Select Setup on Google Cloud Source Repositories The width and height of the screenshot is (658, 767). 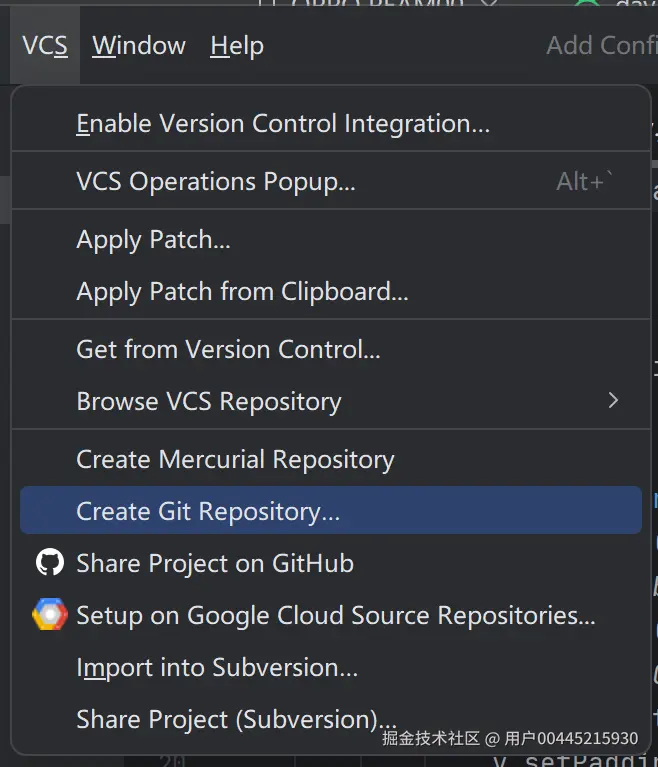tap(336, 616)
